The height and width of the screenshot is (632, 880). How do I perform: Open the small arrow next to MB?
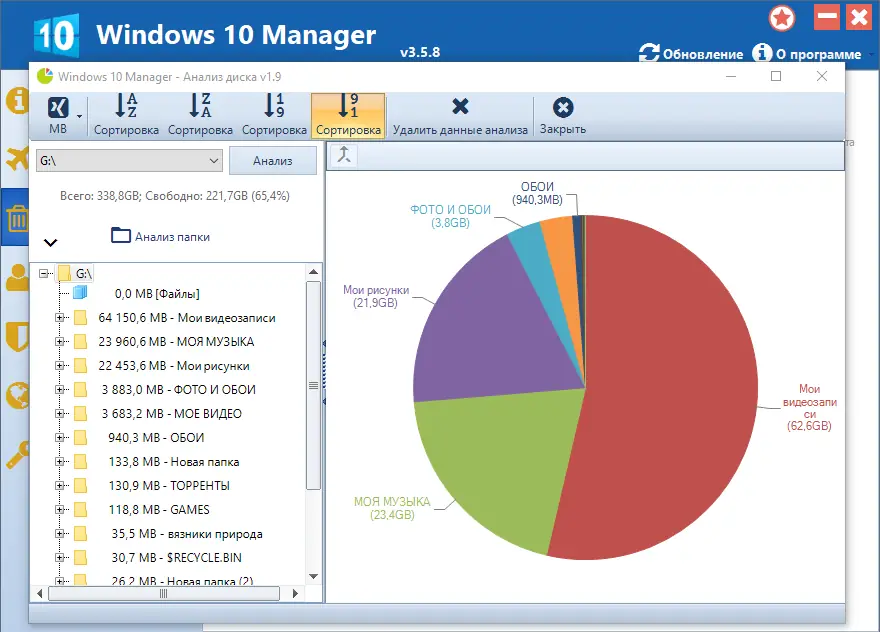(x=80, y=116)
